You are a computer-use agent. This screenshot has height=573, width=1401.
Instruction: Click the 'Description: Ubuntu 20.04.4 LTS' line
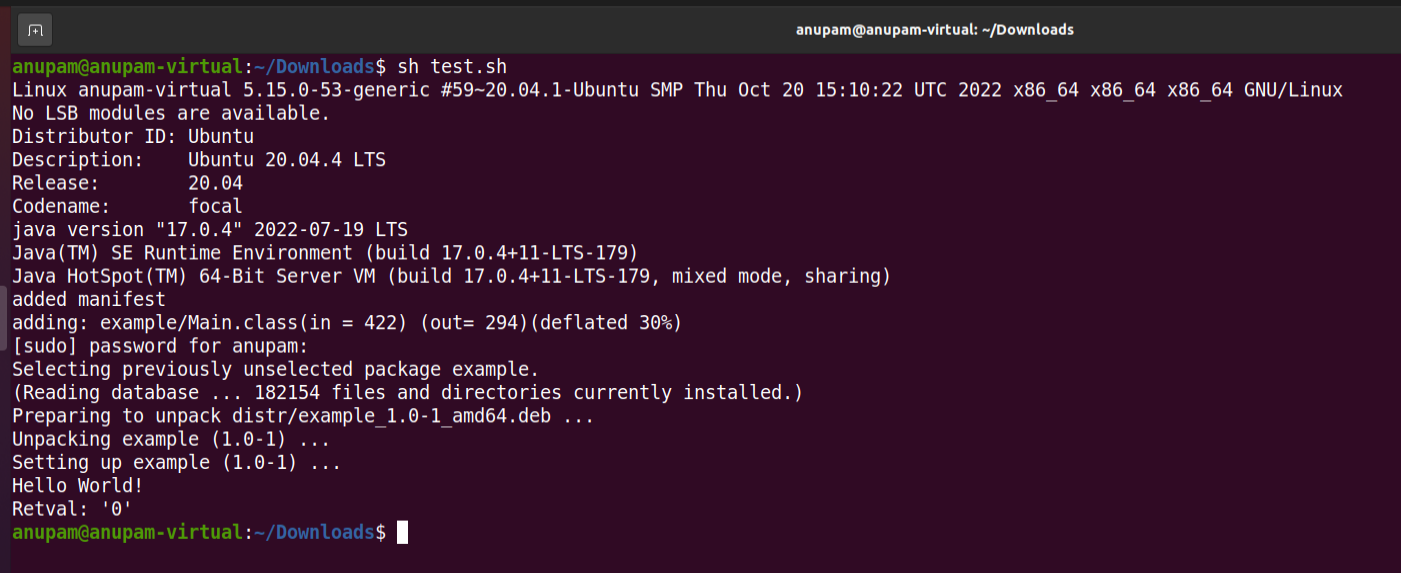pyautogui.click(x=198, y=160)
